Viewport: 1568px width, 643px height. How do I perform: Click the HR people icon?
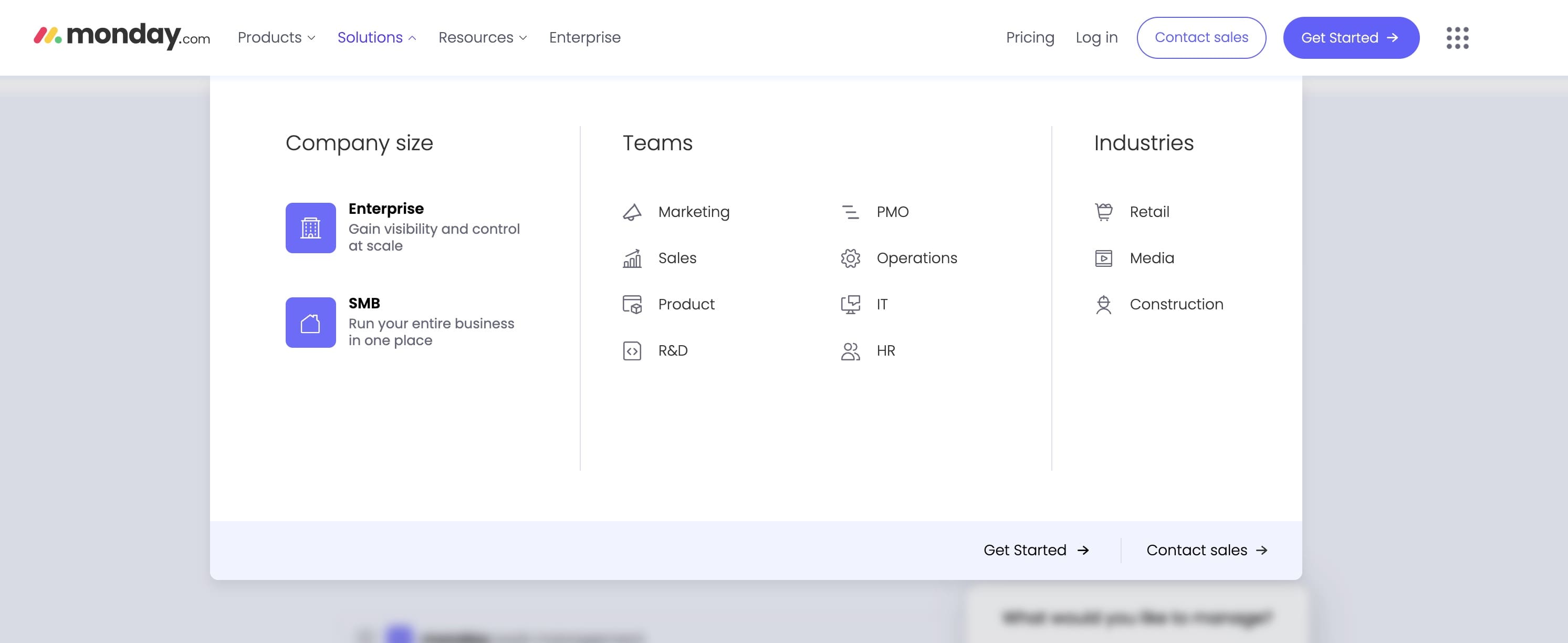pos(850,351)
